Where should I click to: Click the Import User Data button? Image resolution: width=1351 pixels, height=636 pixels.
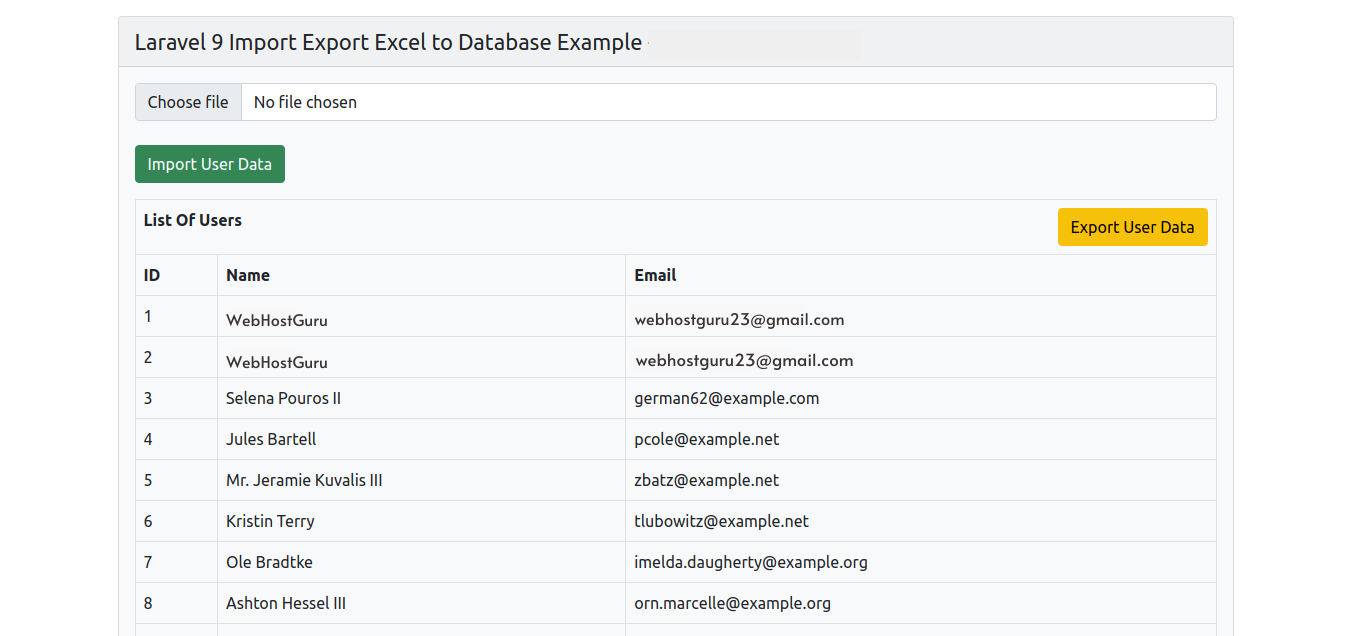210,164
